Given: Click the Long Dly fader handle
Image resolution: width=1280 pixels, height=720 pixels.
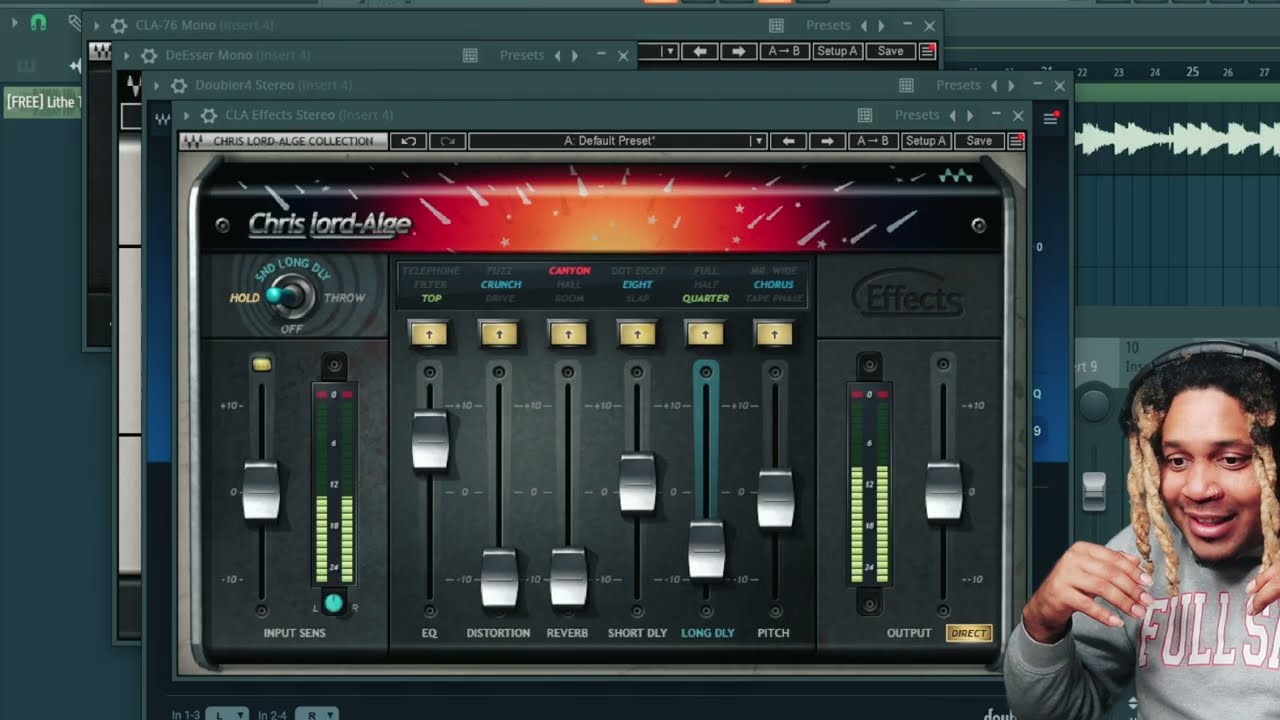Looking at the screenshot, I should pos(706,550).
